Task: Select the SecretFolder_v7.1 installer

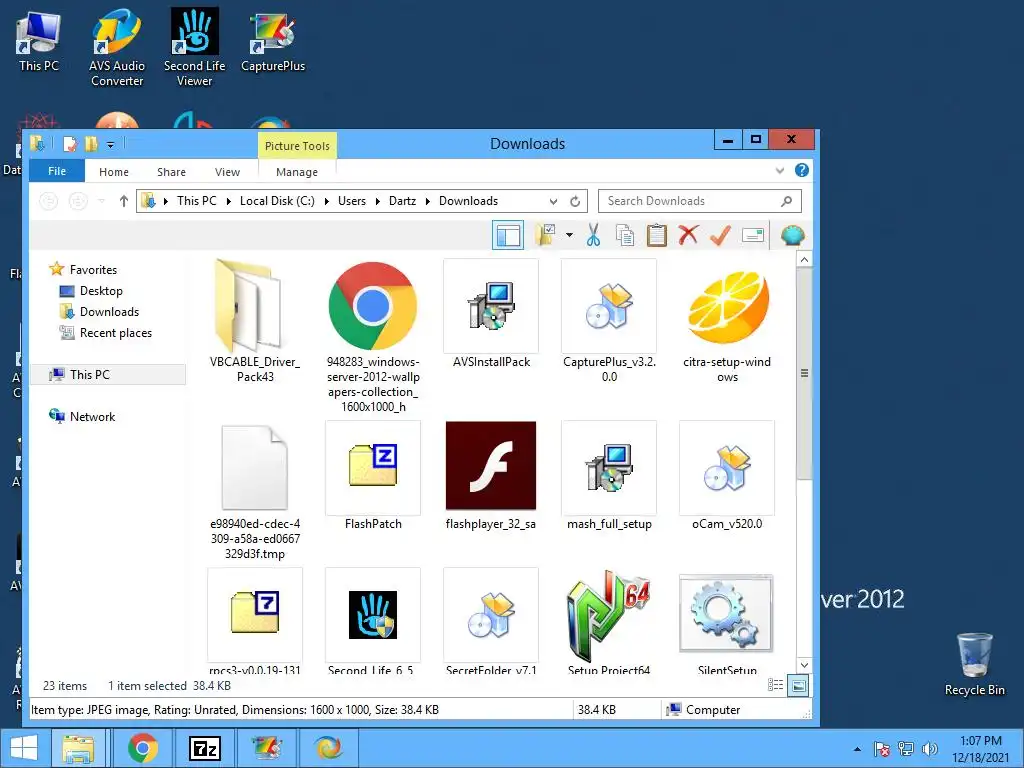Action: 491,621
